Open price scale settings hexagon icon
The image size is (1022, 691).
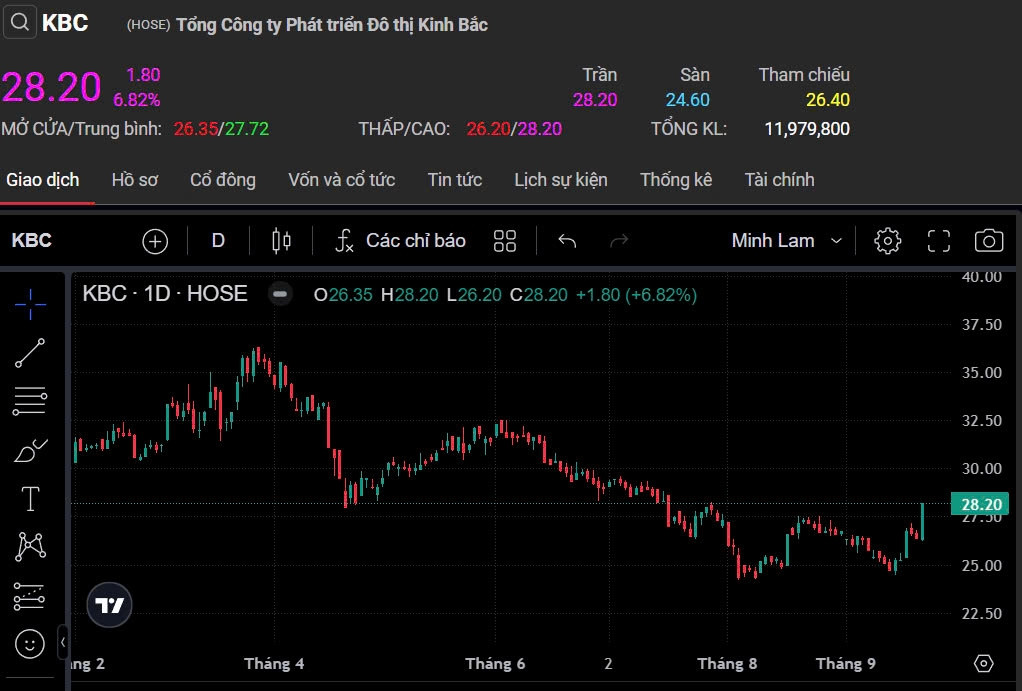point(983,664)
